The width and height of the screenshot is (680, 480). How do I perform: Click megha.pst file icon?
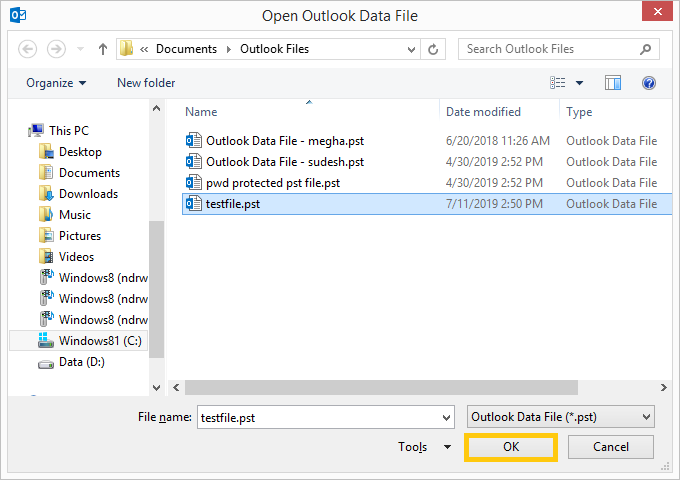point(193,140)
